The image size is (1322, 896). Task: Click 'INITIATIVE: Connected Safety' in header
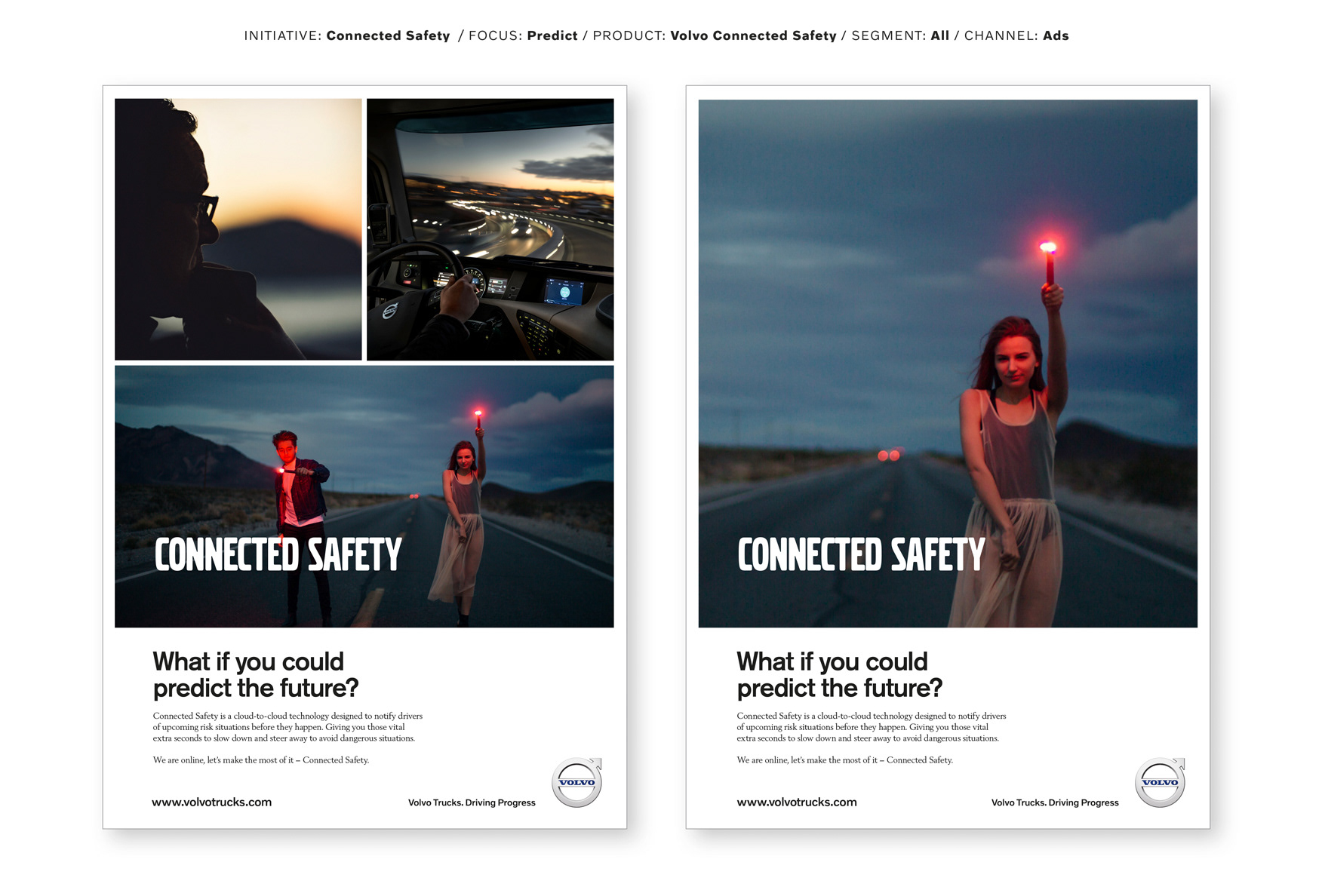click(347, 35)
